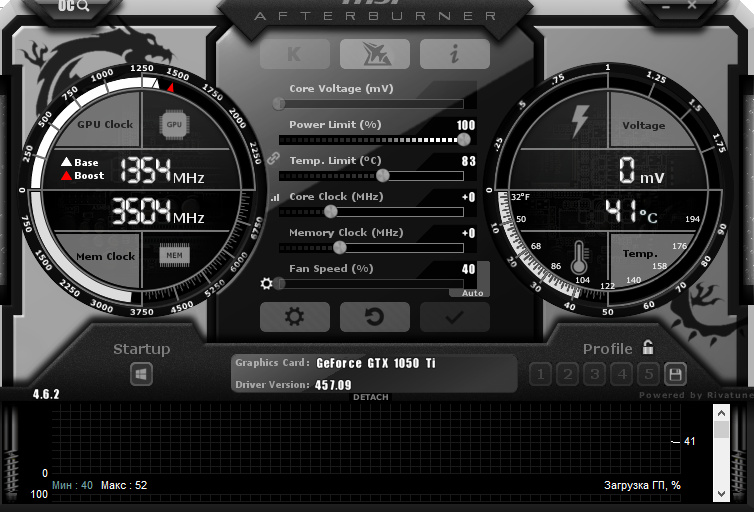Viewport: 754px width, 512px height.
Task: Close the Afterburner window
Action: point(691,5)
